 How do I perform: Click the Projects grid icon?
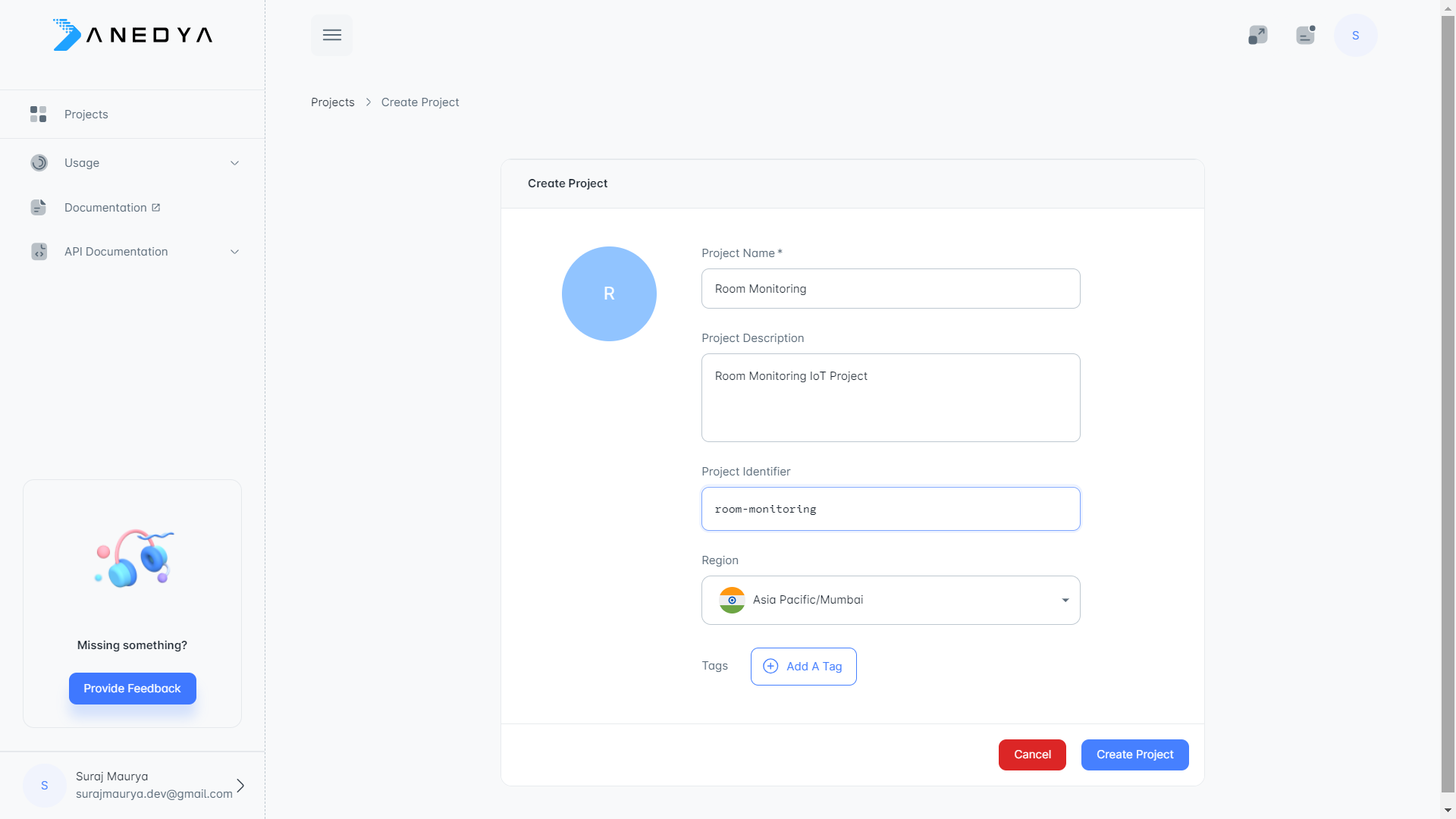coord(38,114)
